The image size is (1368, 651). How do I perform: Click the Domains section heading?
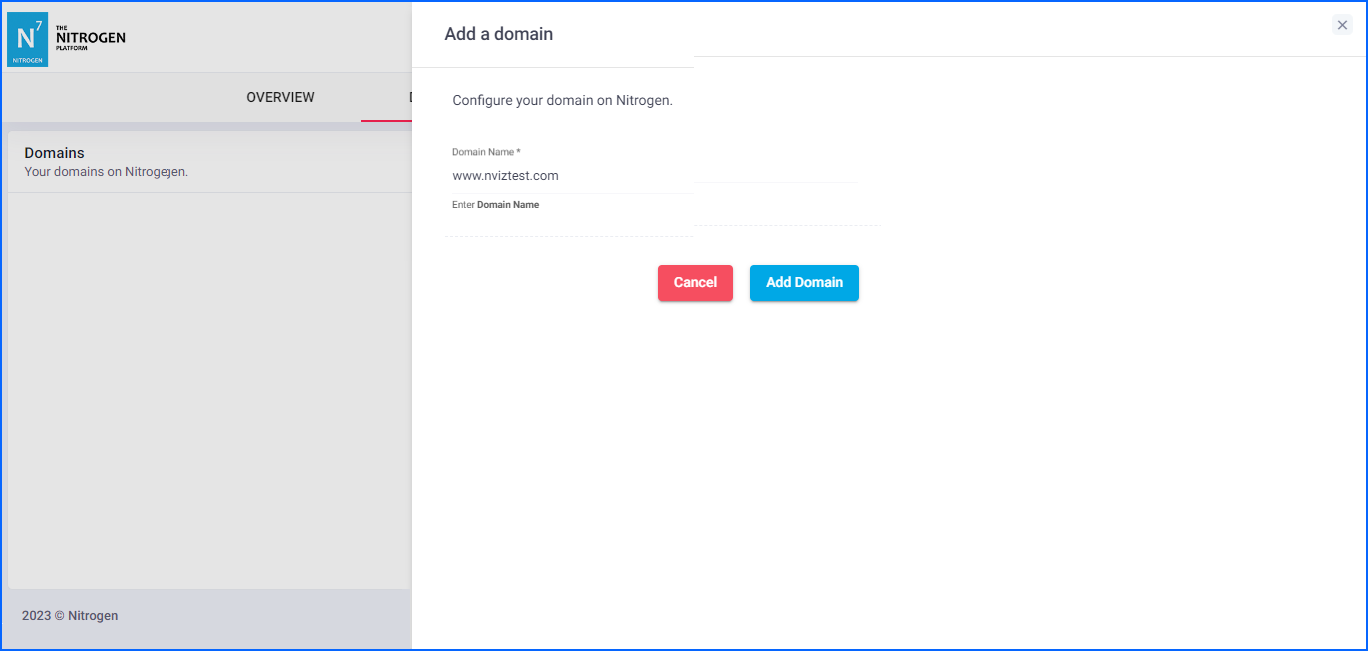54,153
